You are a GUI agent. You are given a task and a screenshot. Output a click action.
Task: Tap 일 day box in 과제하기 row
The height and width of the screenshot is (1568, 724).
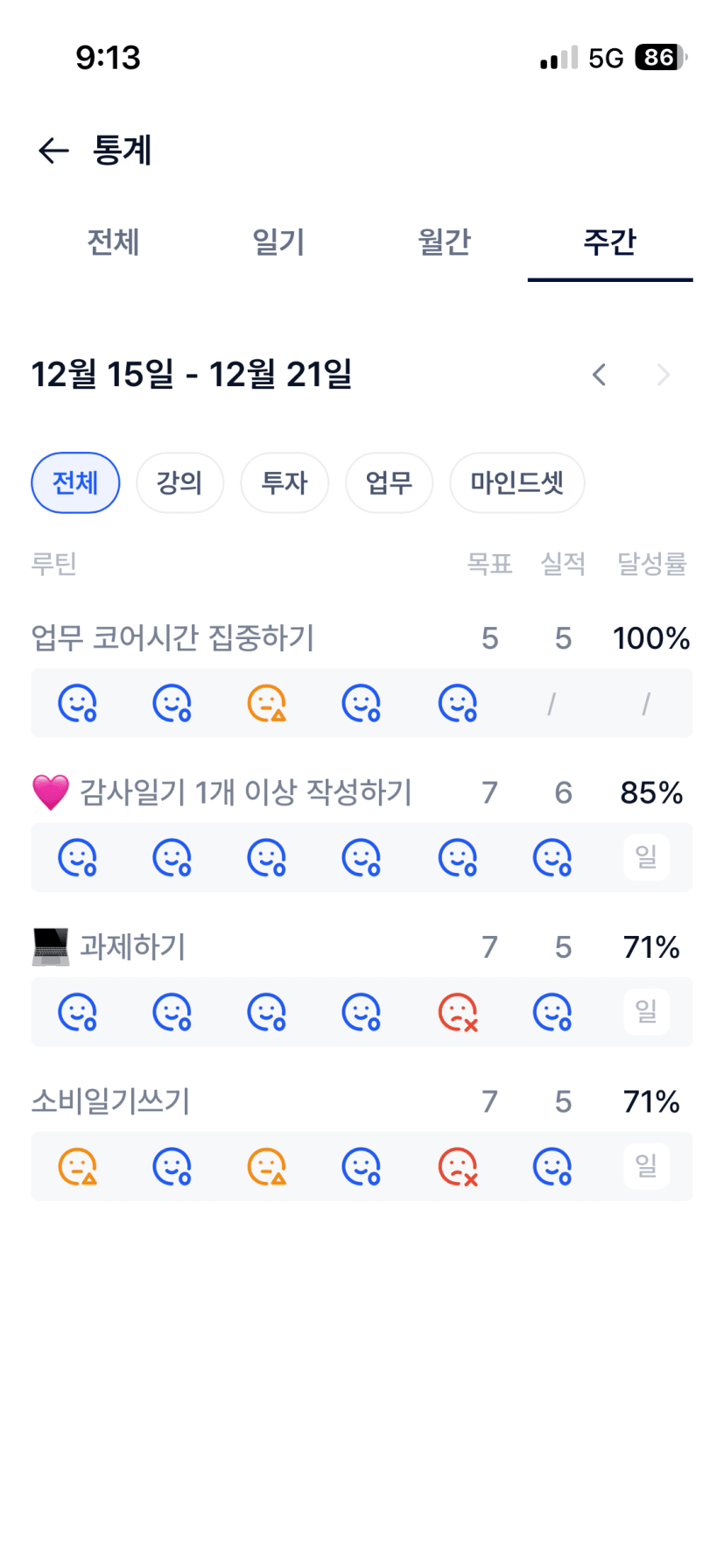coord(646,1011)
